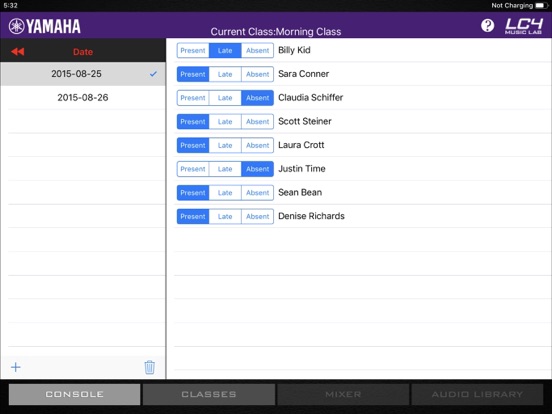This screenshot has width=552, height=414.
Task: Set Sara Conner to Absent
Action: [257, 74]
